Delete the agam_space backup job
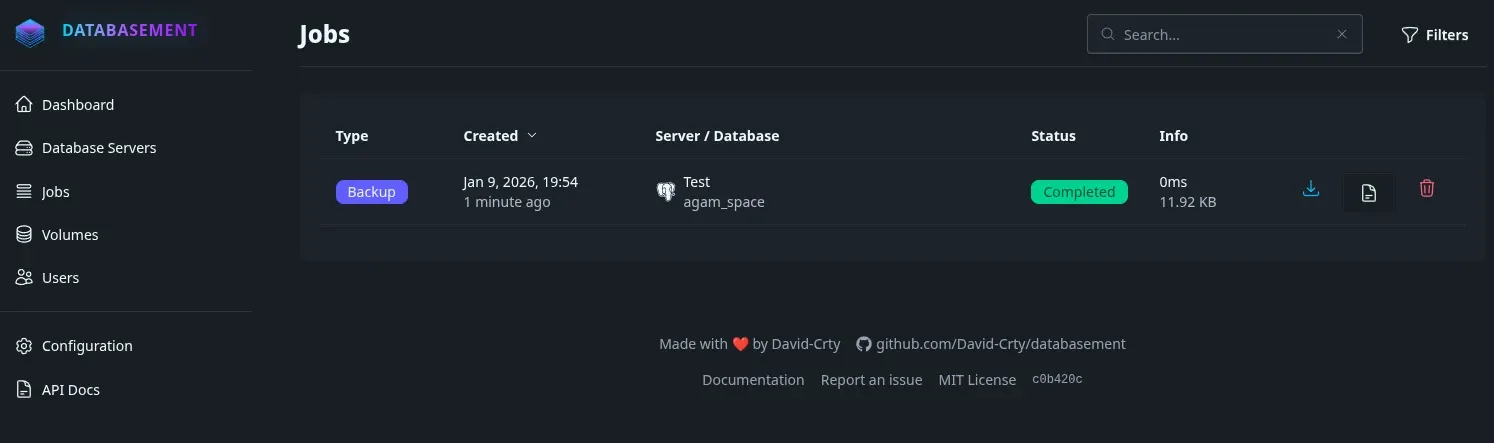This screenshot has width=1494, height=443. pos(1427,189)
